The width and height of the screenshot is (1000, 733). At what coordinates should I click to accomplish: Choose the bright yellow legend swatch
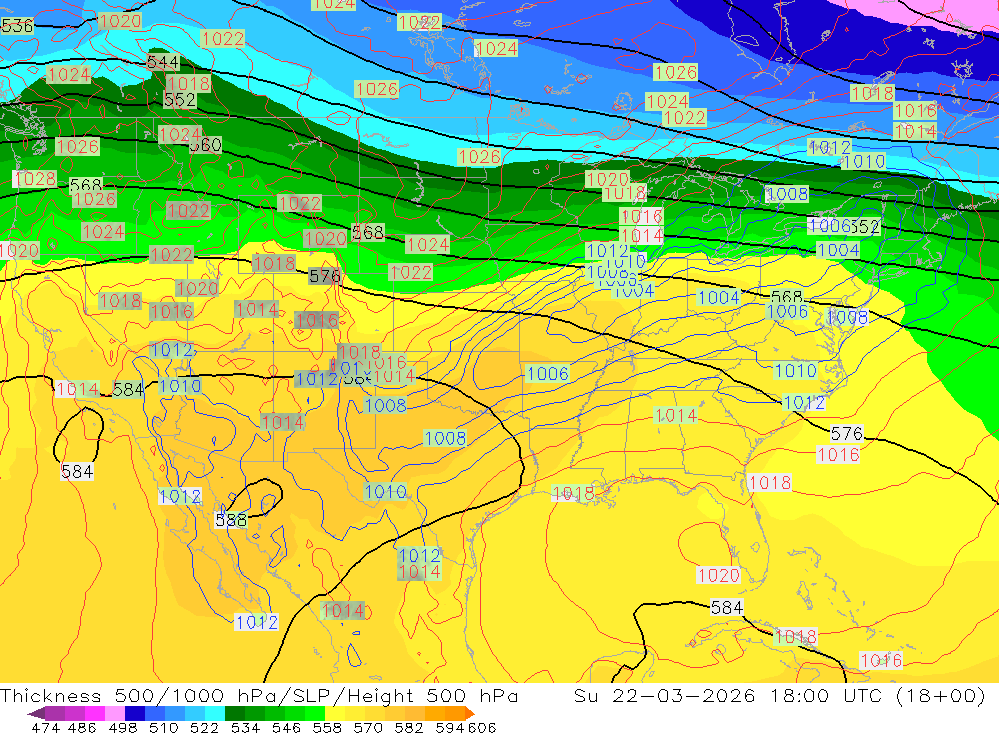(x=335, y=713)
